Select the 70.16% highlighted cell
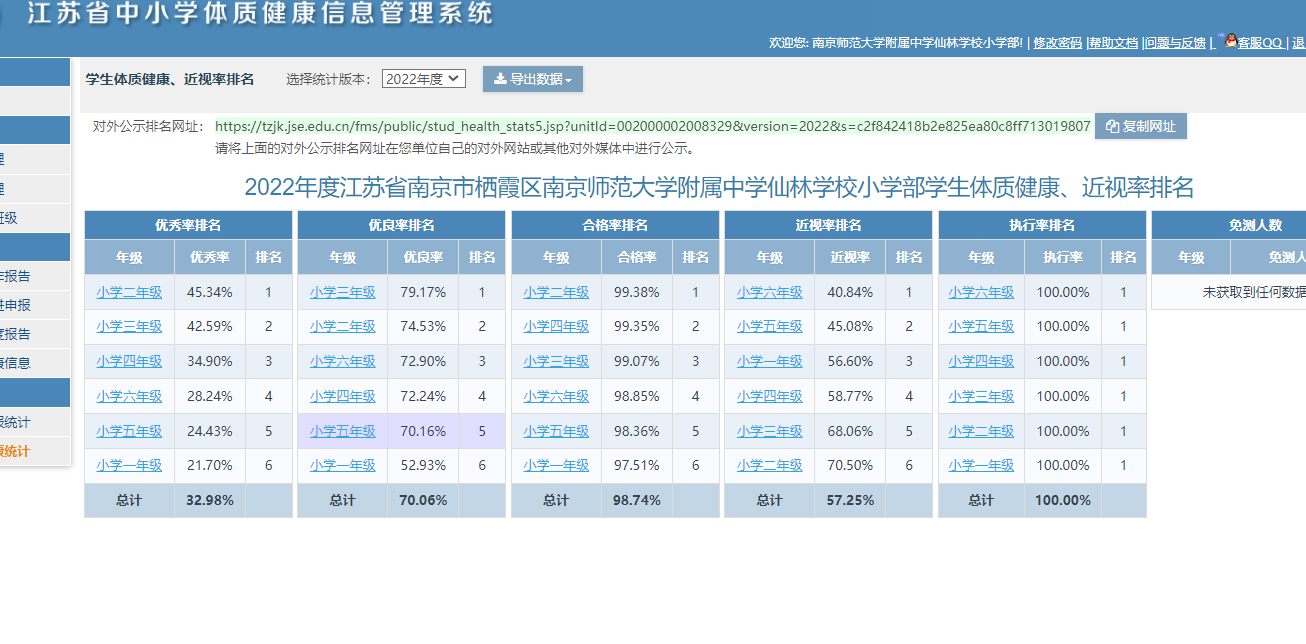 [x=423, y=431]
